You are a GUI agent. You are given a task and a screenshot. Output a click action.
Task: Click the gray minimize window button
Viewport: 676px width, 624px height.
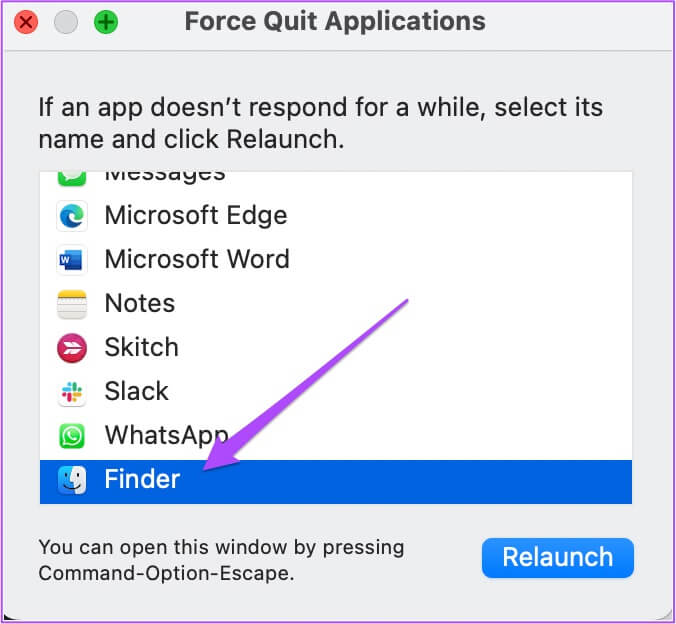tap(66, 22)
